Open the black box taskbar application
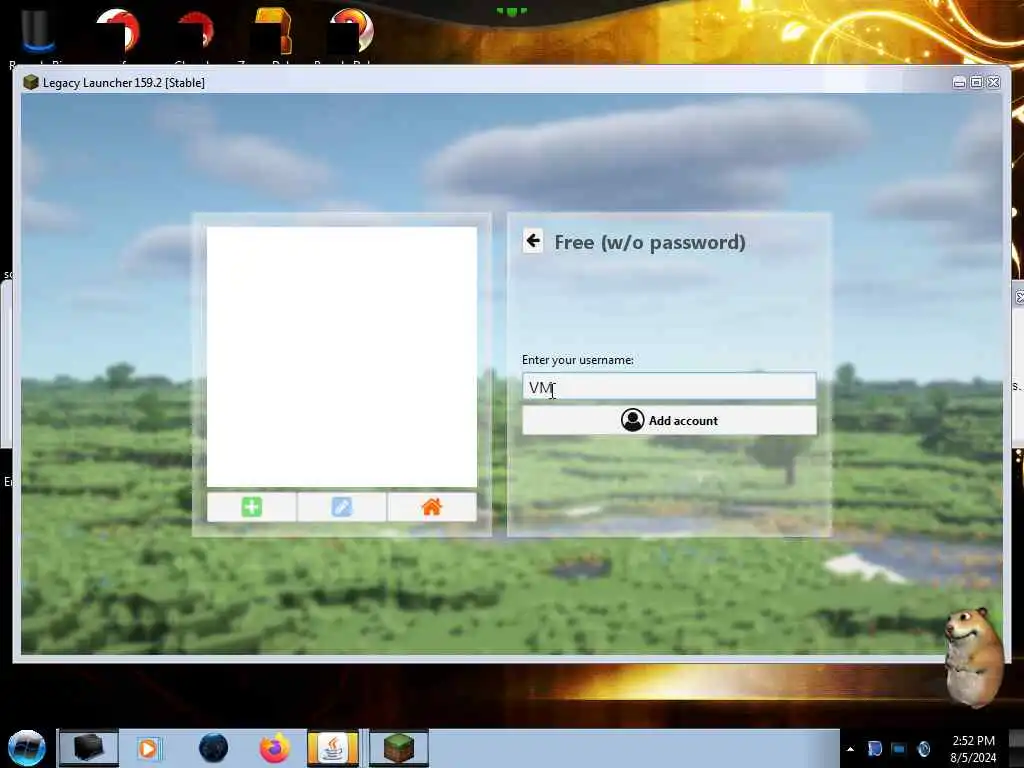This screenshot has height=768, width=1024. coord(88,748)
